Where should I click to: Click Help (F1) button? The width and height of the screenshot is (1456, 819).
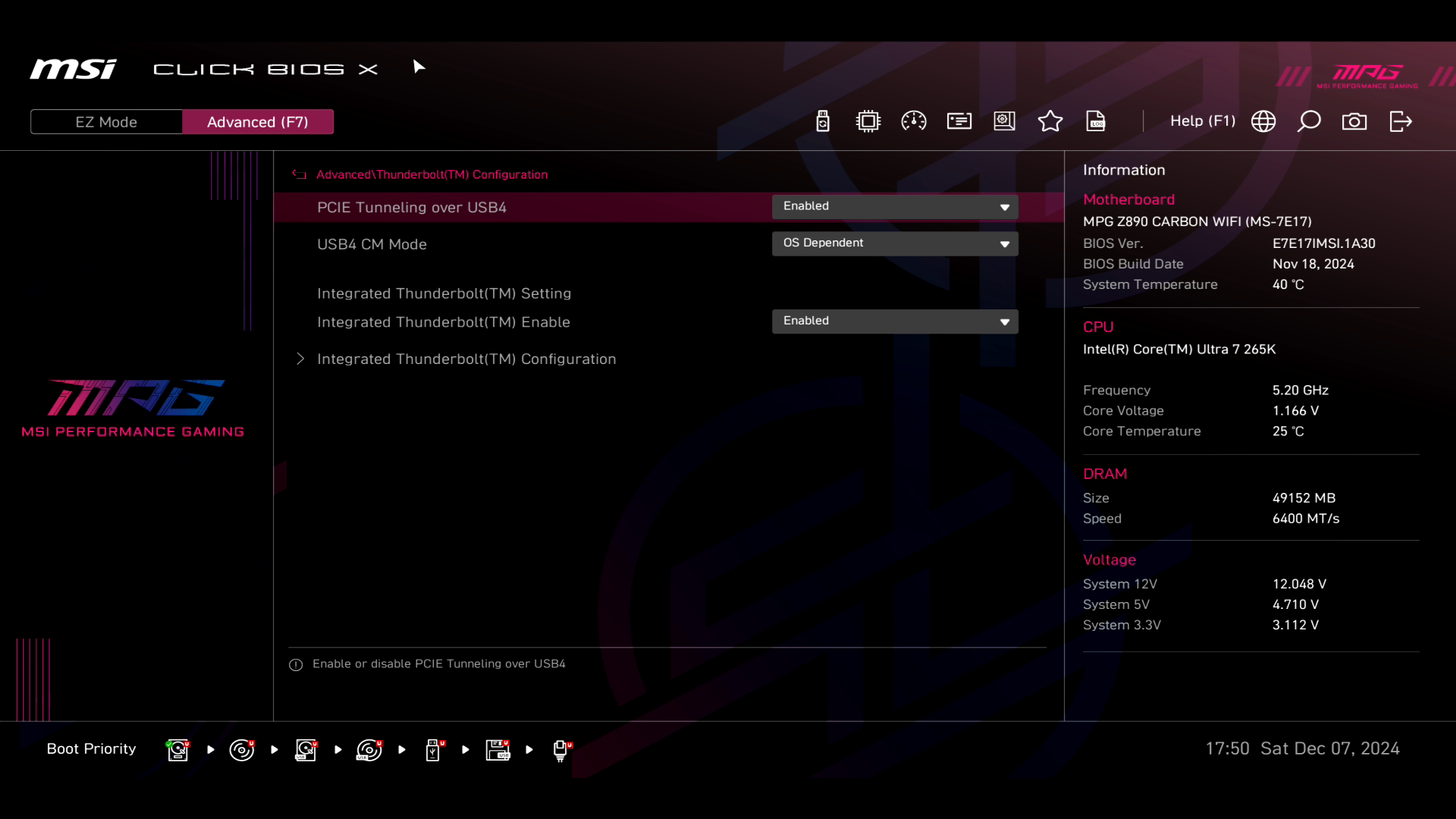(1202, 121)
